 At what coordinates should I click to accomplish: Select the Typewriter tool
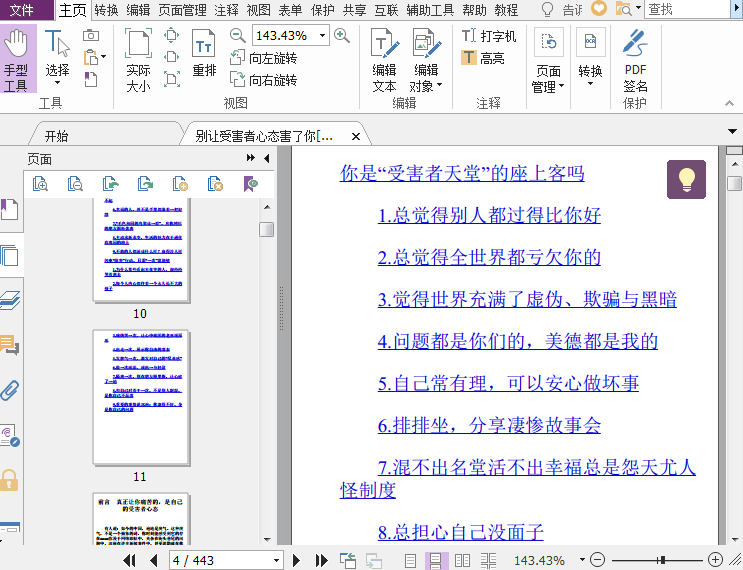point(489,36)
